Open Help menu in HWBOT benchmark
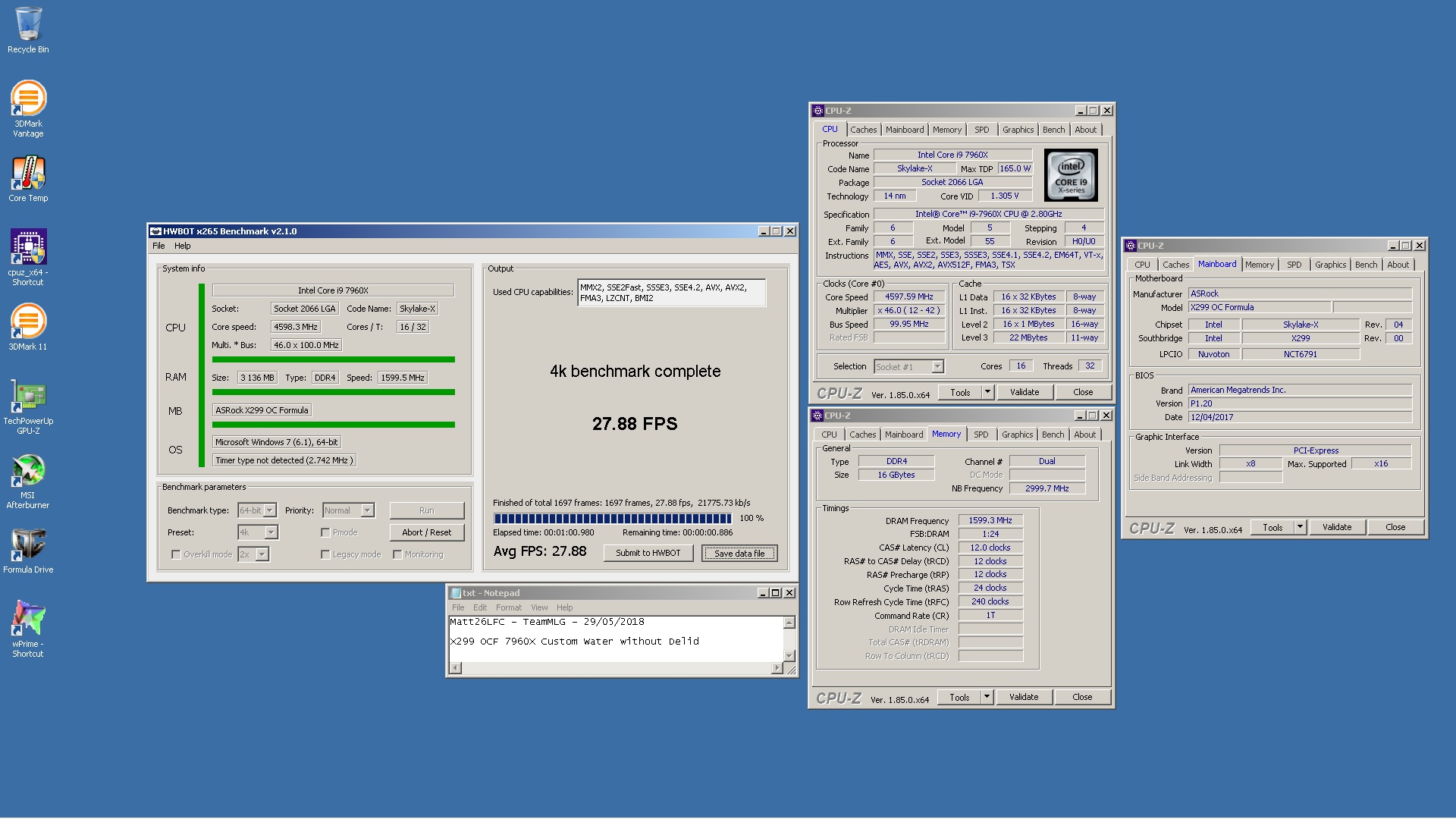Image resolution: width=1456 pixels, height=819 pixels. point(183,246)
